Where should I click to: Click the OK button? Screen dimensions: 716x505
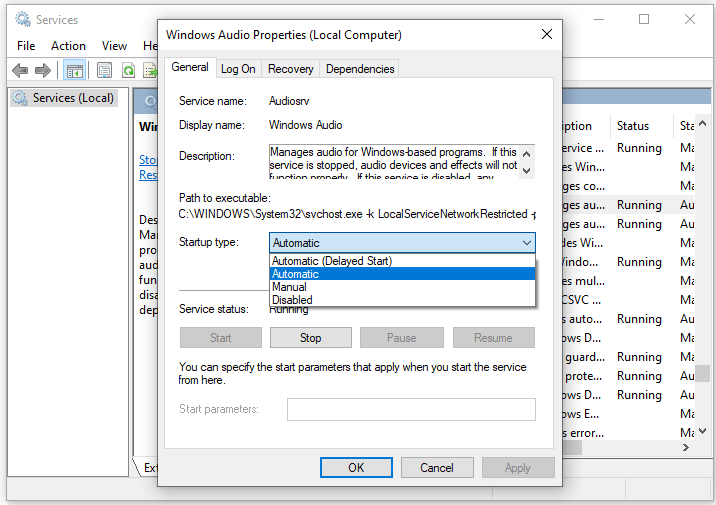click(356, 468)
